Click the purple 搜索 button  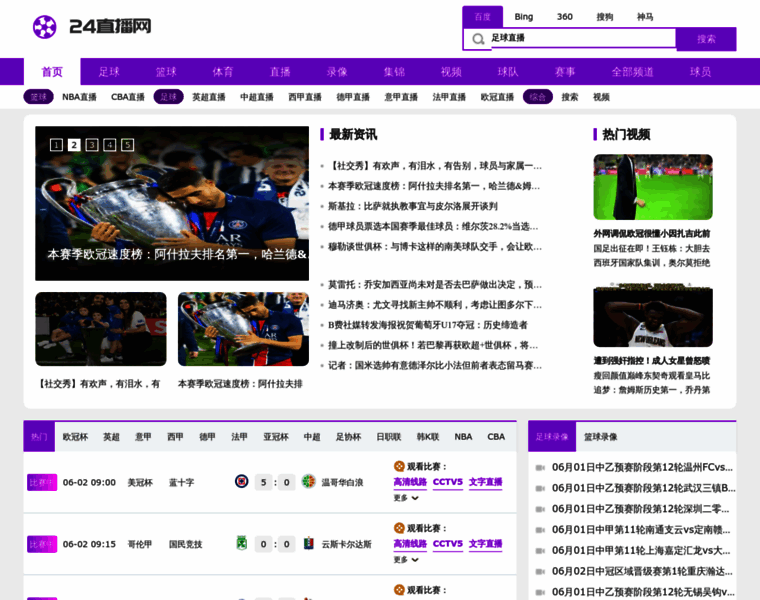pos(706,39)
